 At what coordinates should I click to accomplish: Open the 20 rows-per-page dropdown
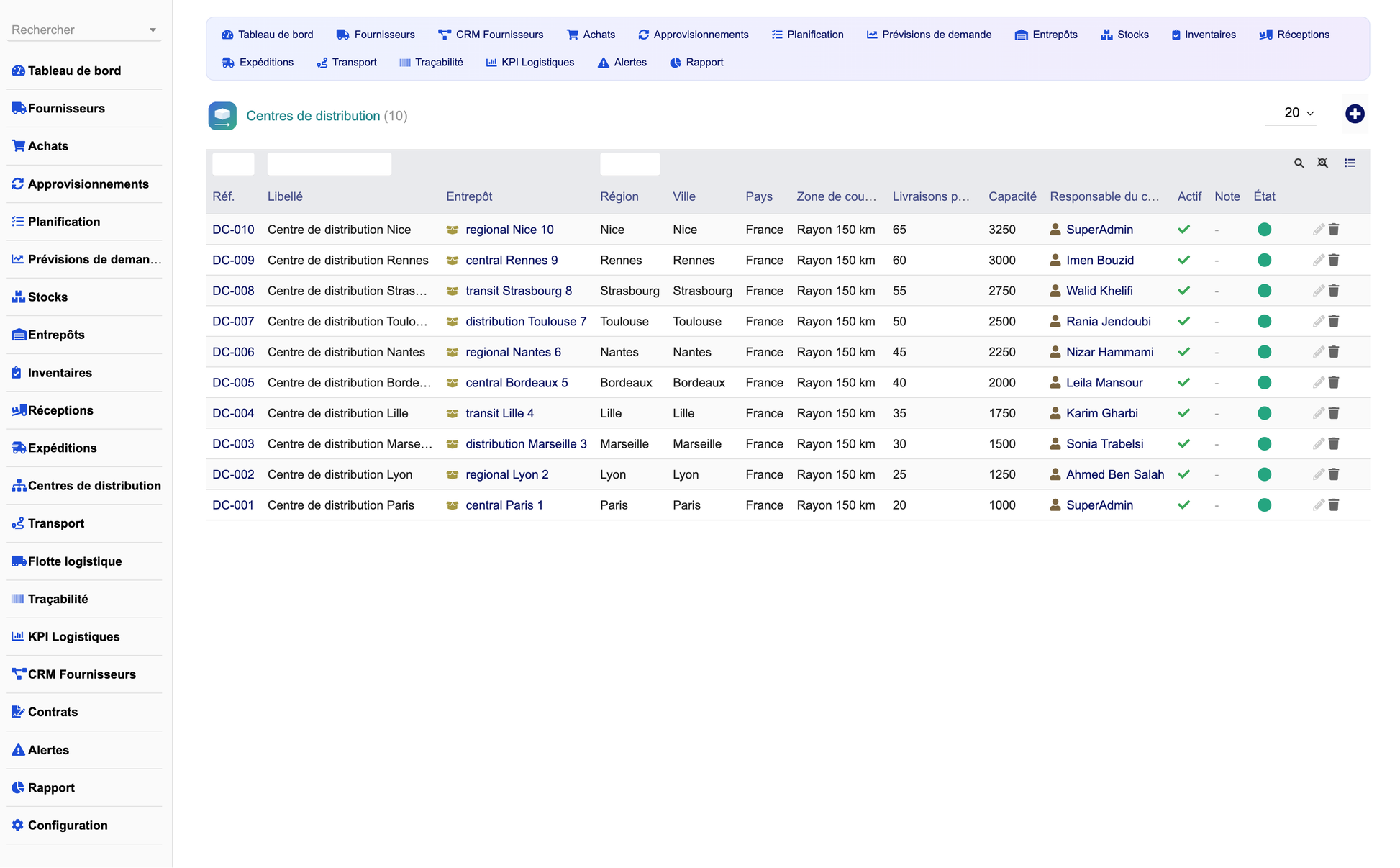point(1291,113)
